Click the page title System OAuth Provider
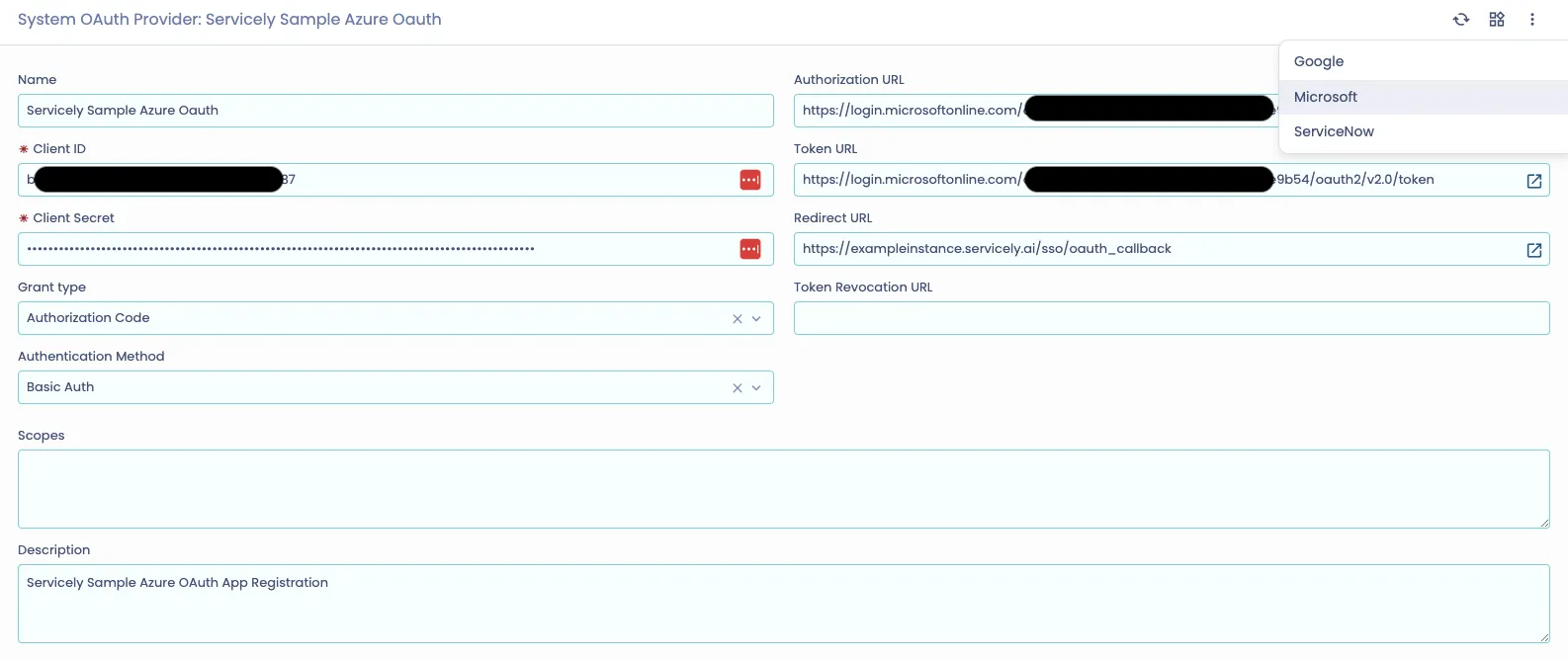Image resolution: width=1568 pixels, height=659 pixels. coord(229,20)
